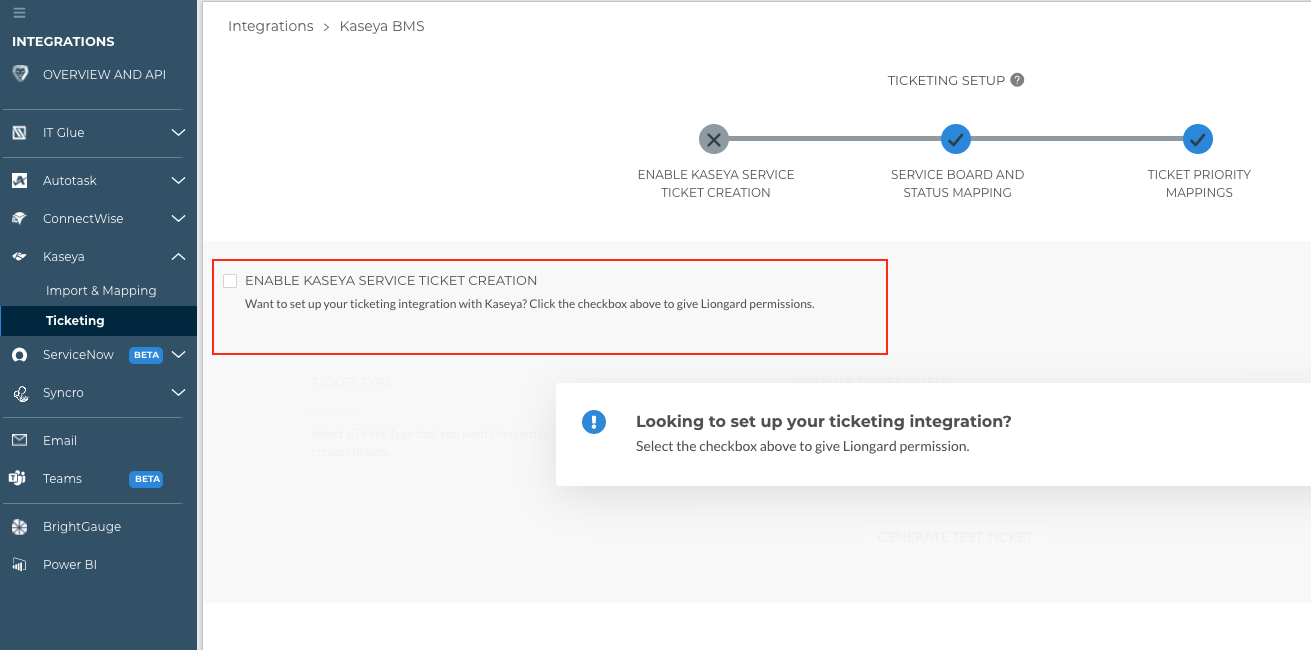The image size is (1311, 650).
Task: Click the ConnectWise logo icon
Action: pyautogui.click(x=19, y=219)
